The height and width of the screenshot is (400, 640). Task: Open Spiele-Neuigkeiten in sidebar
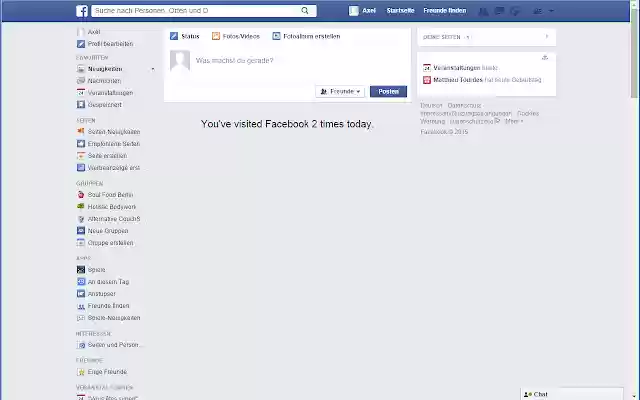pos(114,318)
